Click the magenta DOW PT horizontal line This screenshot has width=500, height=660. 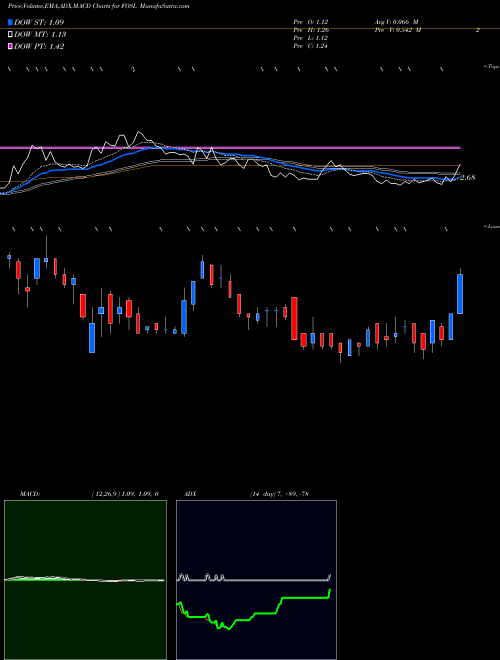coord(230,148)
